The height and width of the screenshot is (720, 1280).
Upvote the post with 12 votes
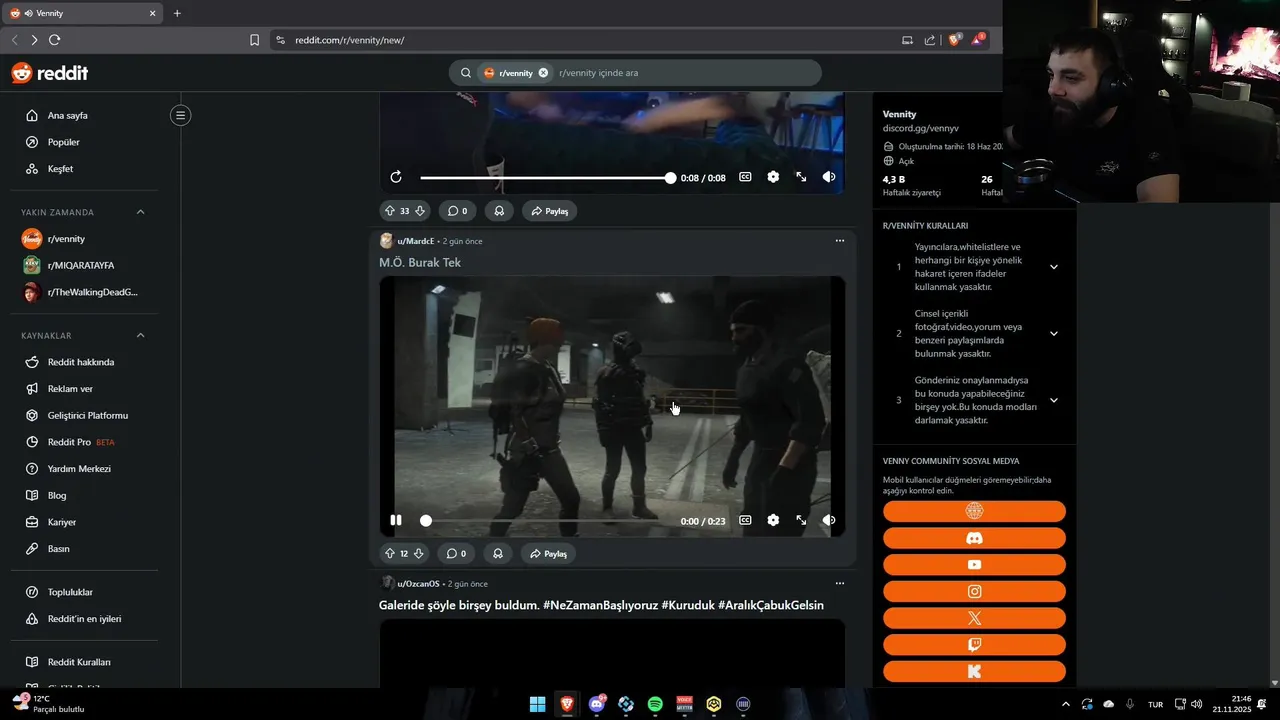tap(390, 554)
